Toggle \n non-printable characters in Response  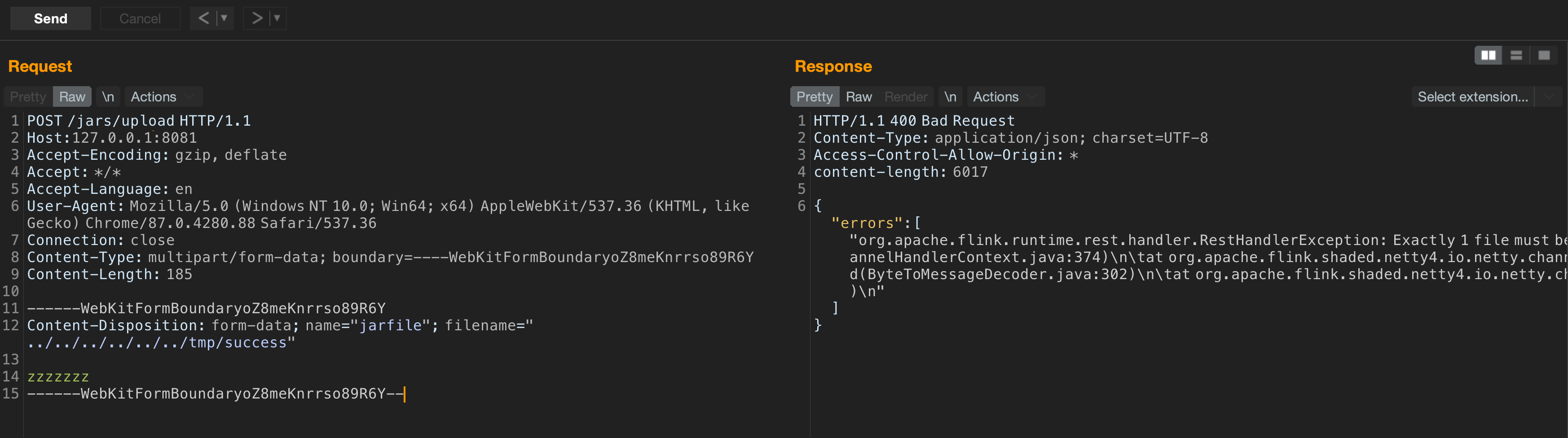point(950,97)
